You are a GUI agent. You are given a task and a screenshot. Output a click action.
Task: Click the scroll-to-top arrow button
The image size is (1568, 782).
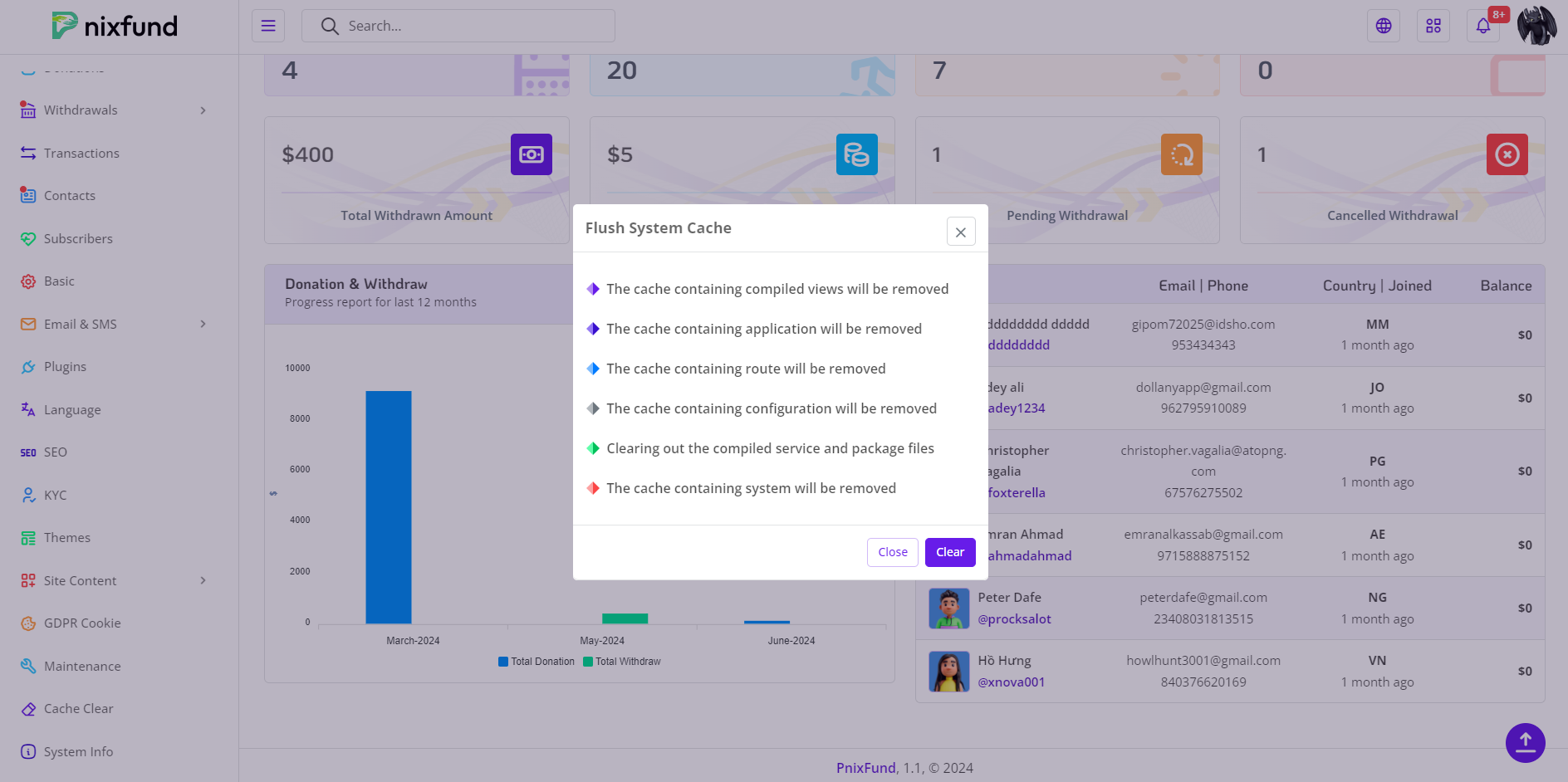pos(1525,742)
